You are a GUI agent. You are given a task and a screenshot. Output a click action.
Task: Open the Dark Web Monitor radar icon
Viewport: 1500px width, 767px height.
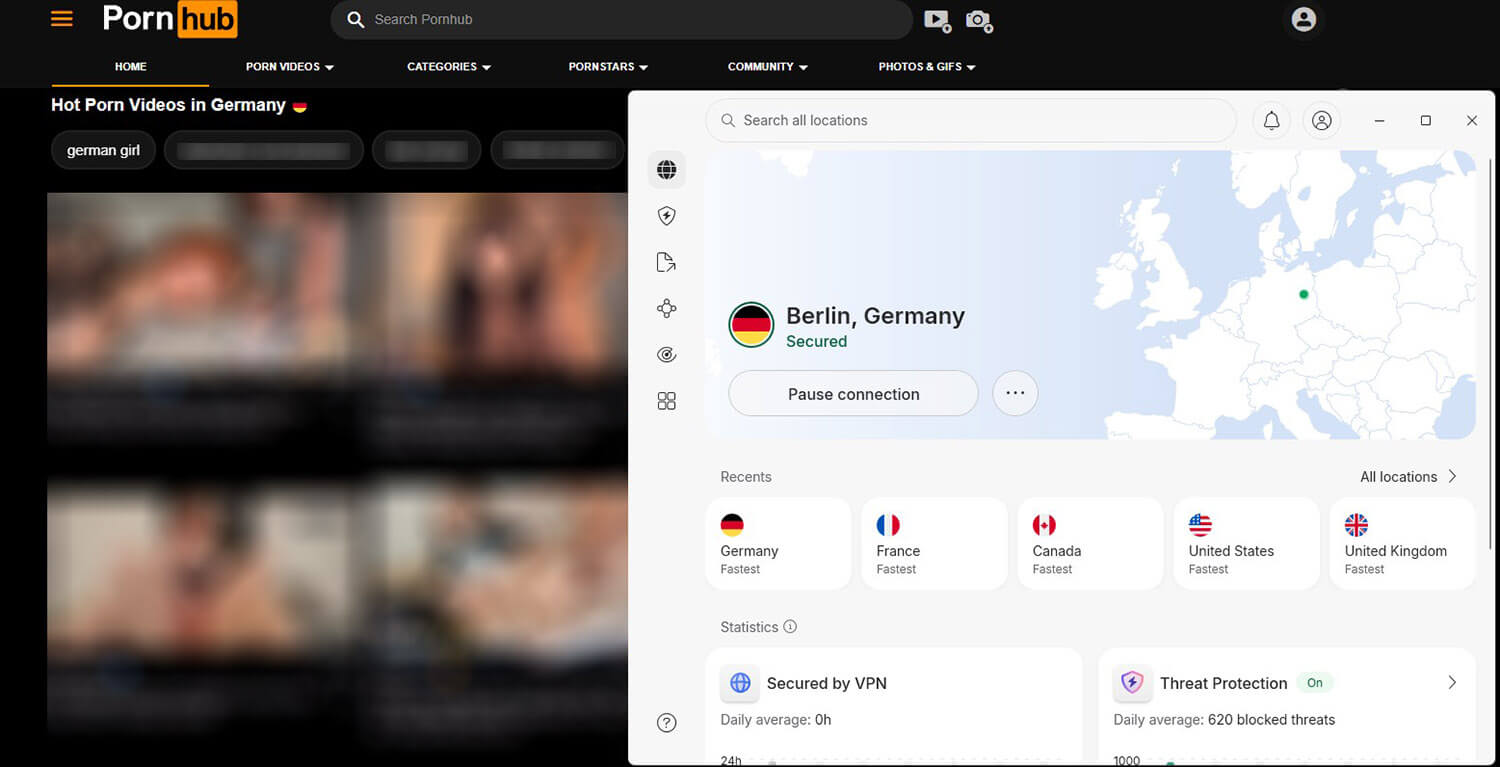(x=667, y=354)
